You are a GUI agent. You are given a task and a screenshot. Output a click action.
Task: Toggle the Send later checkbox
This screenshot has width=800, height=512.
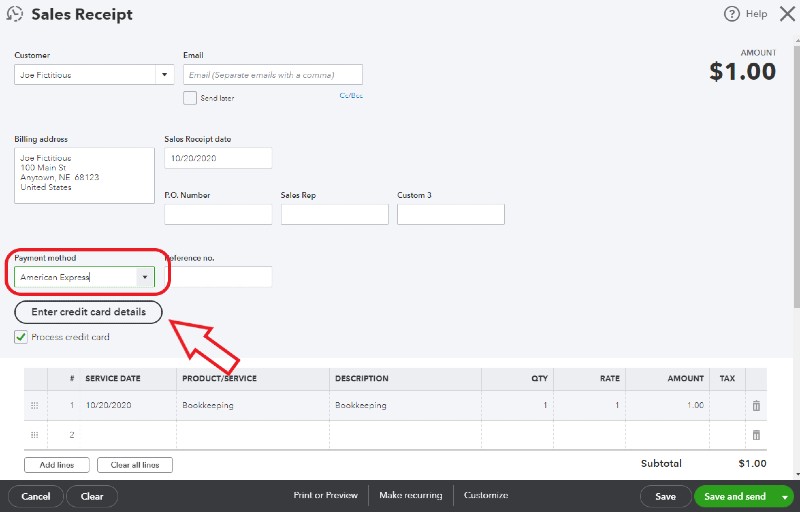190,98
